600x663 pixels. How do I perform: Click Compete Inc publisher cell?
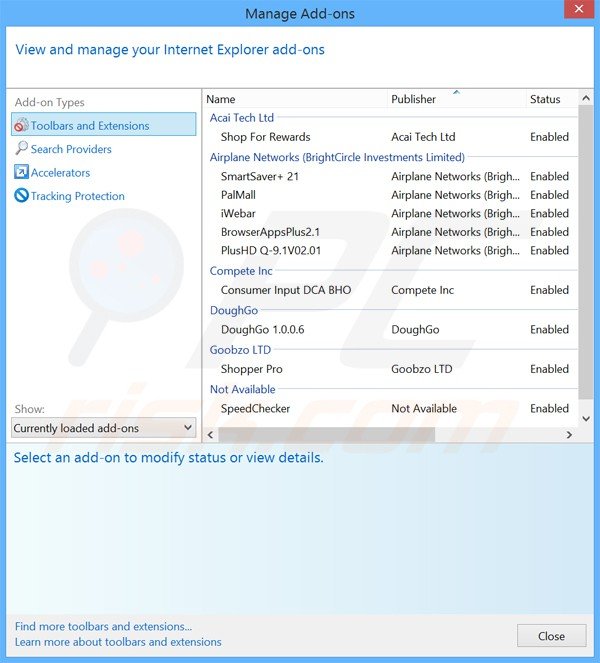pos(422,290)
